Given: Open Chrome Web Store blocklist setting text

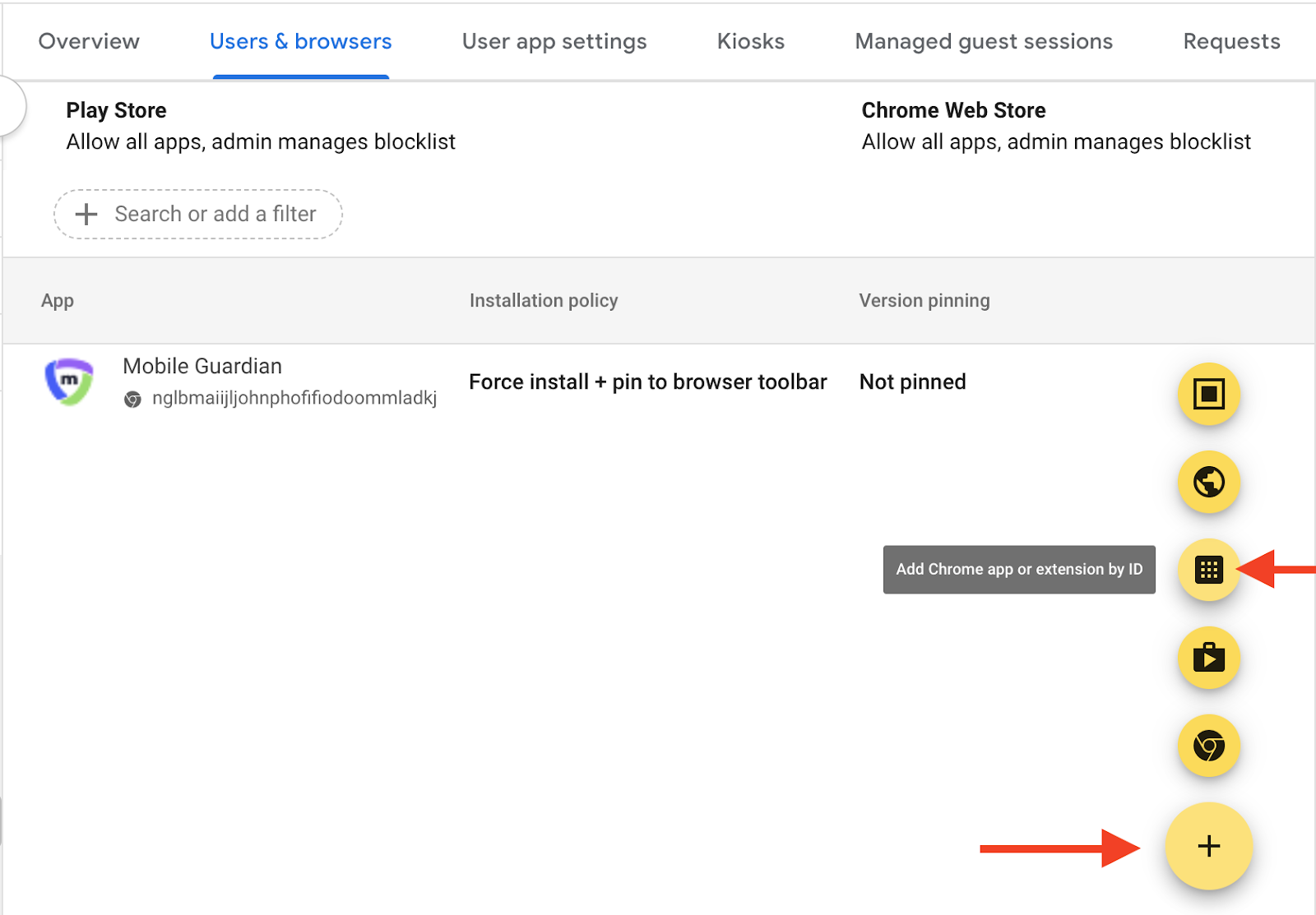Looking at the screenshot, I should click(x=1056, y=142).
